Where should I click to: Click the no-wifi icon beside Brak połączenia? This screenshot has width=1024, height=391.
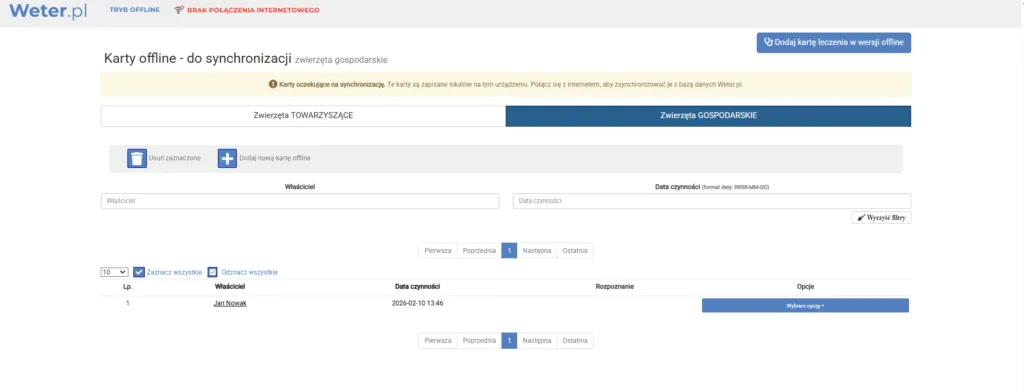(179, 10)
